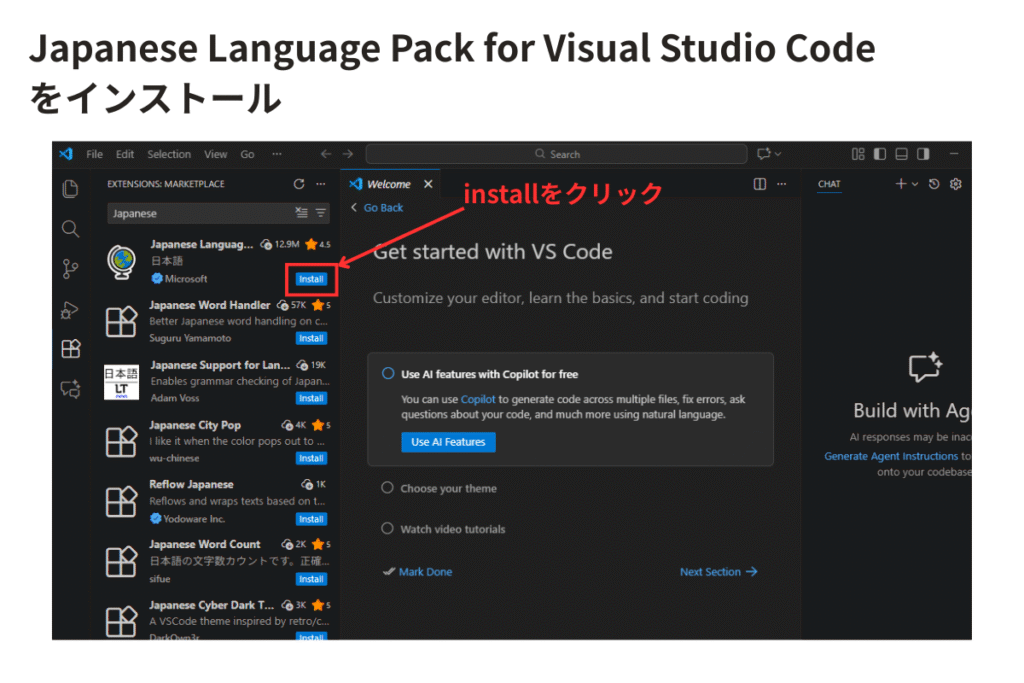
Task: Expand the hidden menu bar items ellipsis
Action: (x=277, y=154)
